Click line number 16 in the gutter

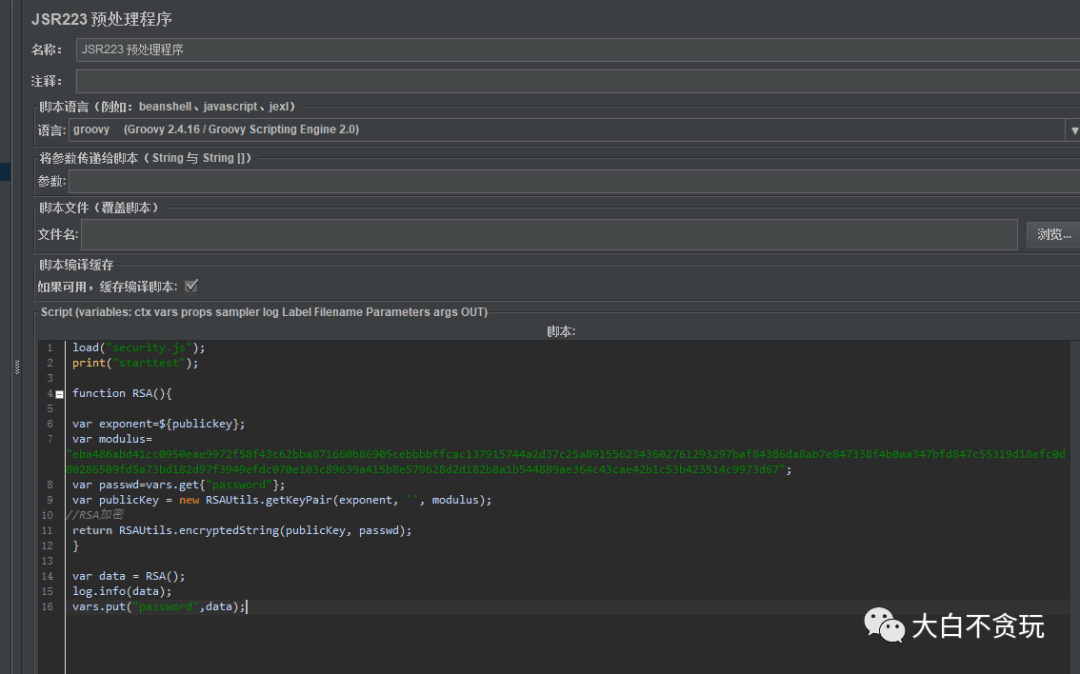[x=47, y=607]
